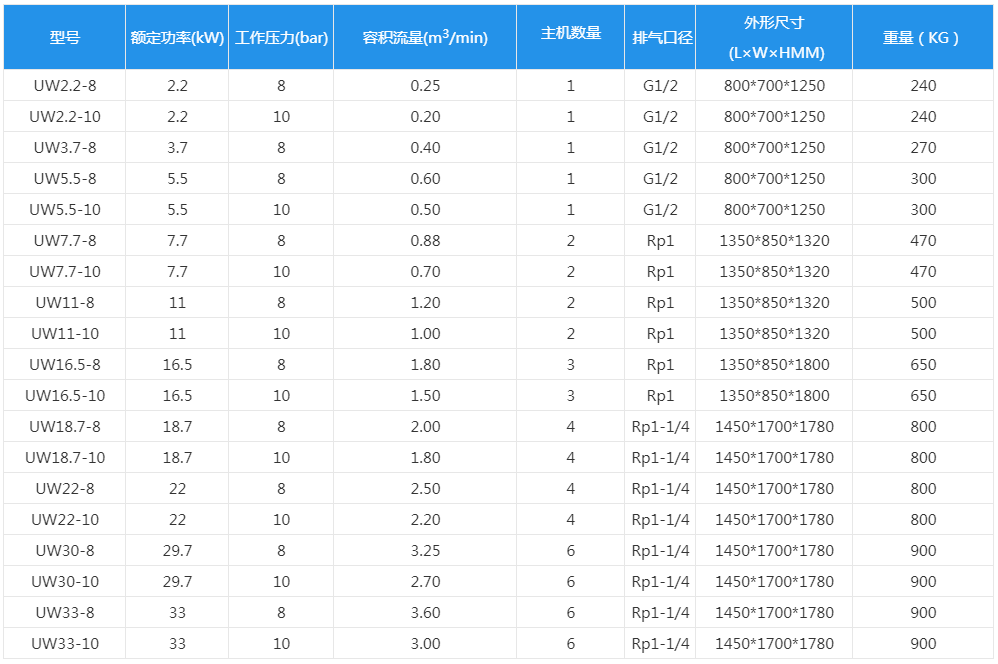Click outlet Rp1 in UW7.7-10 row
Screen dimensions: 998x664
click(x=660, y=272)
